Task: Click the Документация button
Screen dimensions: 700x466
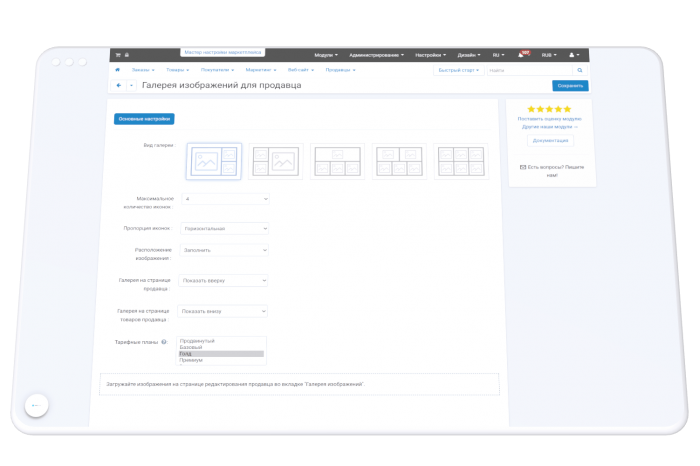Action: click(x=550, y=140)
